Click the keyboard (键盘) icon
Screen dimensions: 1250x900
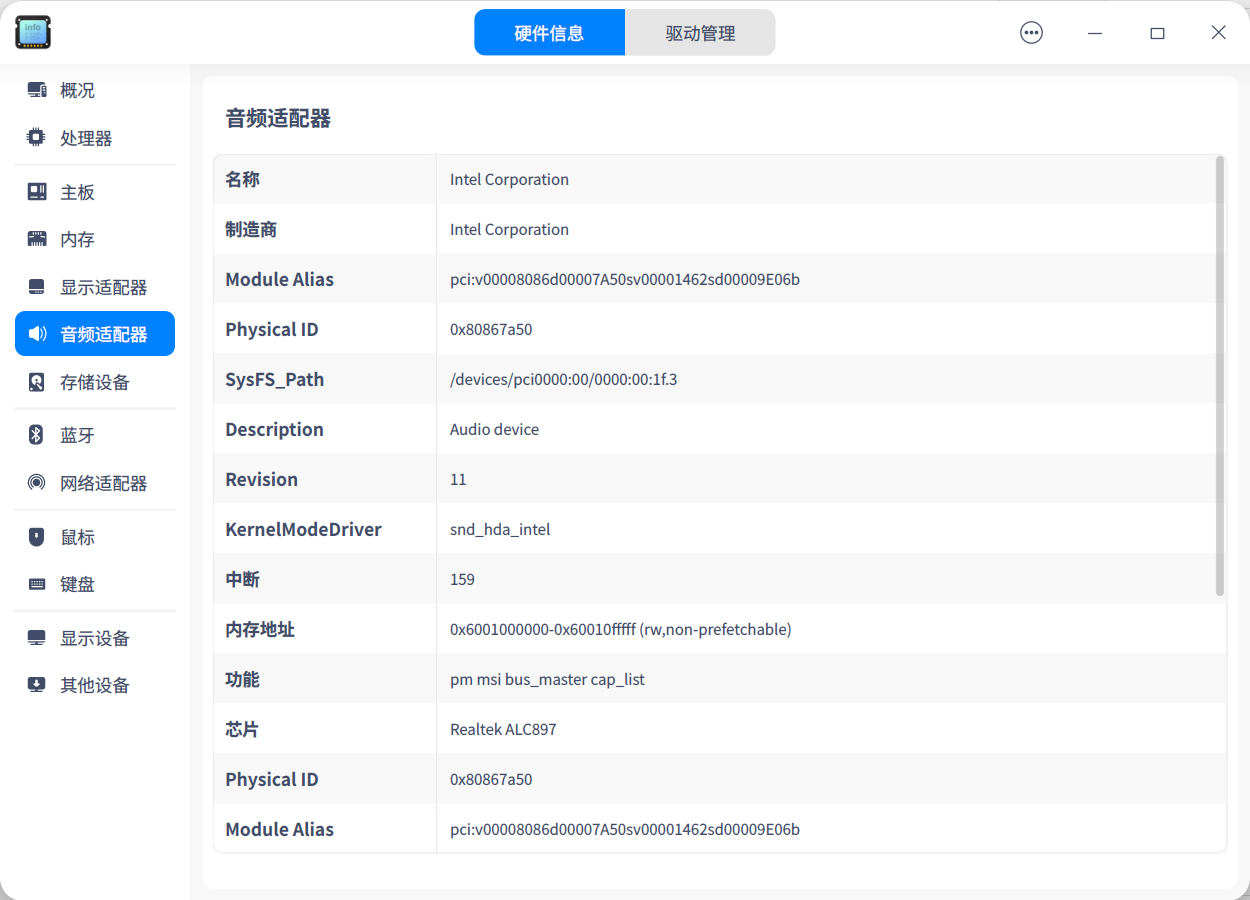[37, 585]
